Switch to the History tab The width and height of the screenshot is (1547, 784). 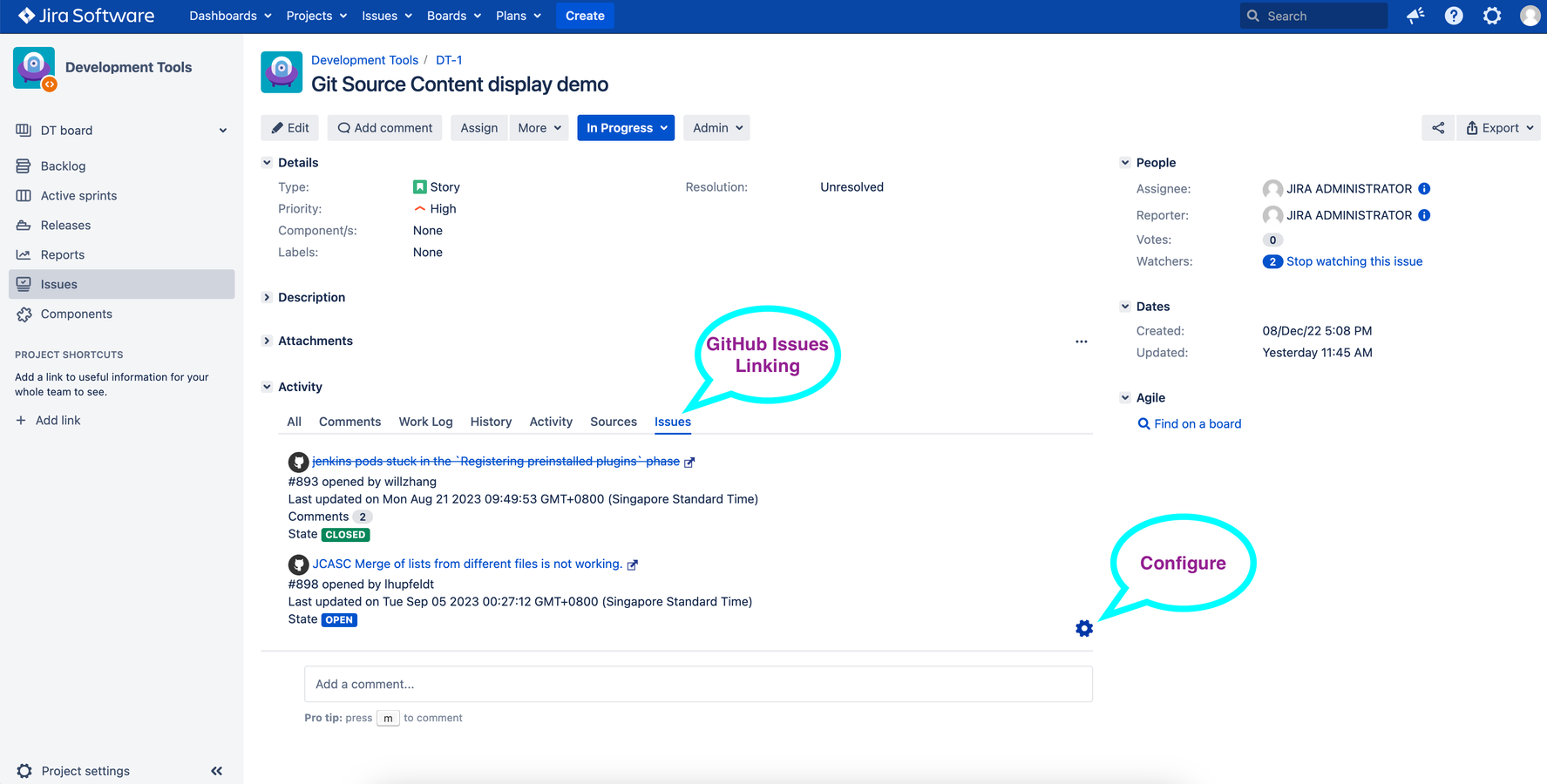click(491, 422)
